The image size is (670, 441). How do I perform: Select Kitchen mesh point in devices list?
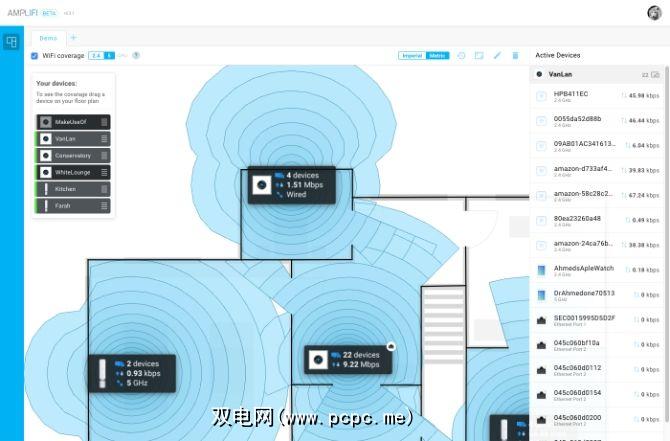point(73,189)
